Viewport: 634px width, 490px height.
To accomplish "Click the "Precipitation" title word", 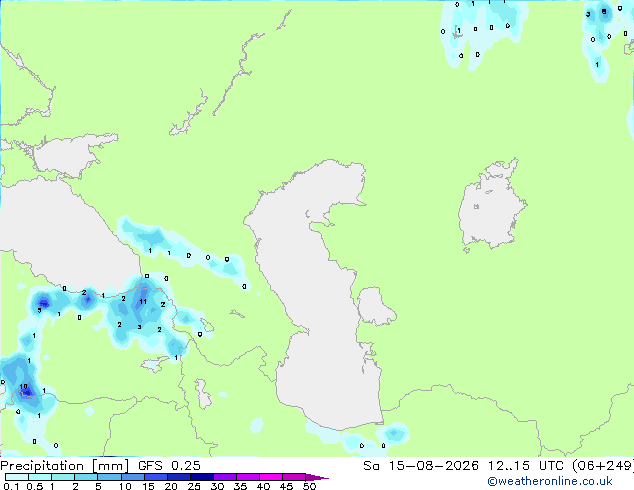I will [42, 466].
